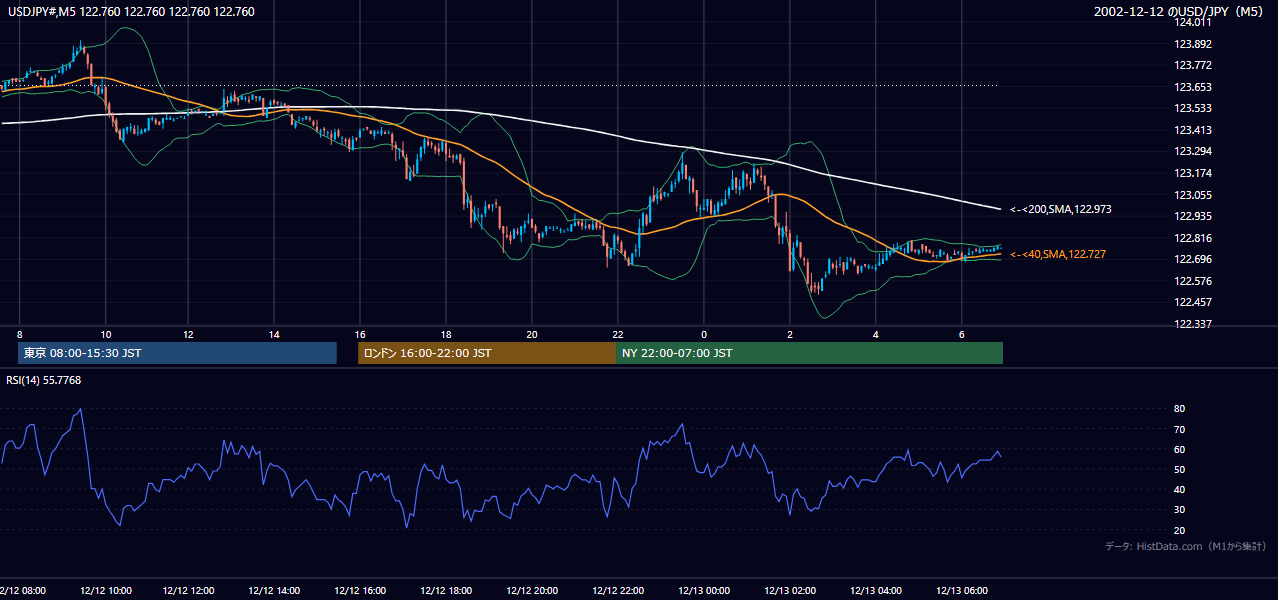1278x600 pixels.
Task: Click the 12/12 22:00 time label
Action: pos(620,590)
